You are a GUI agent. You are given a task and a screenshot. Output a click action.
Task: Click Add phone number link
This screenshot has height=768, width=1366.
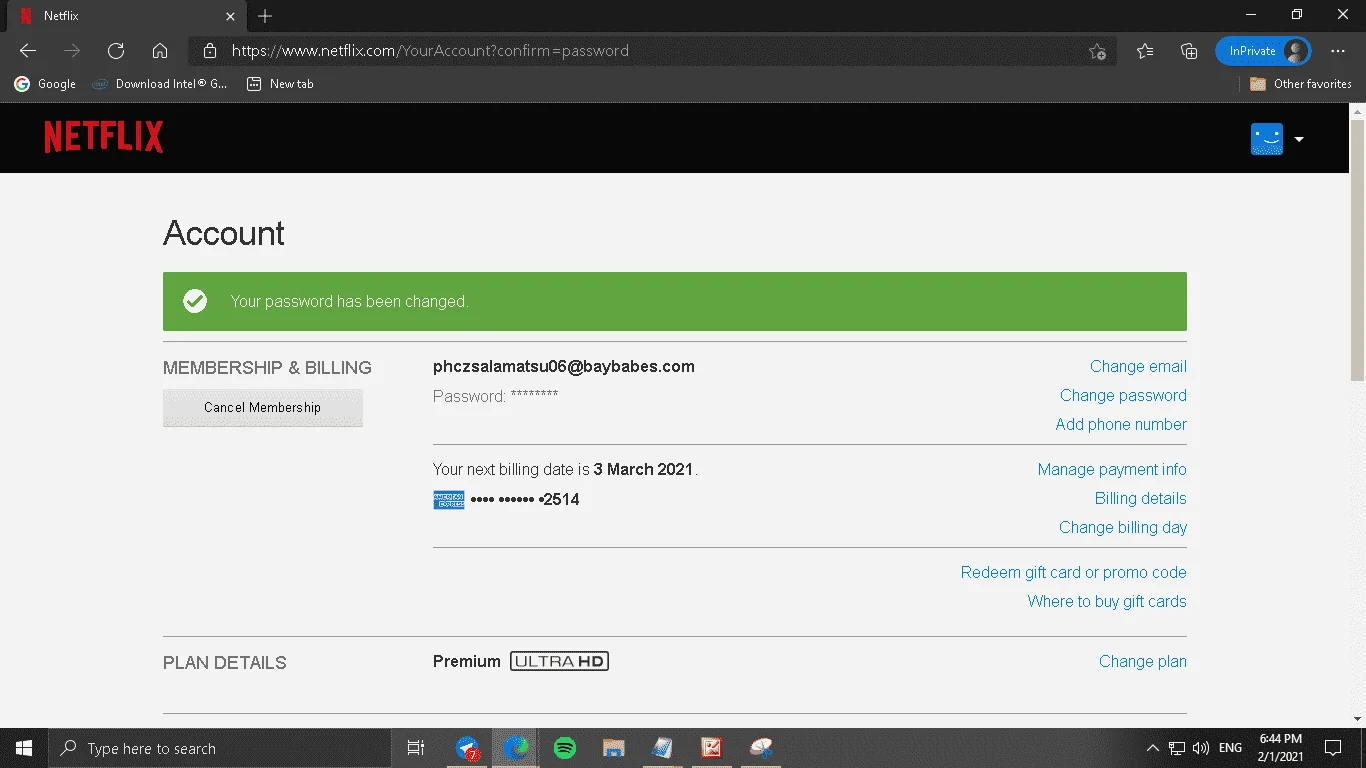point(1121,425)
